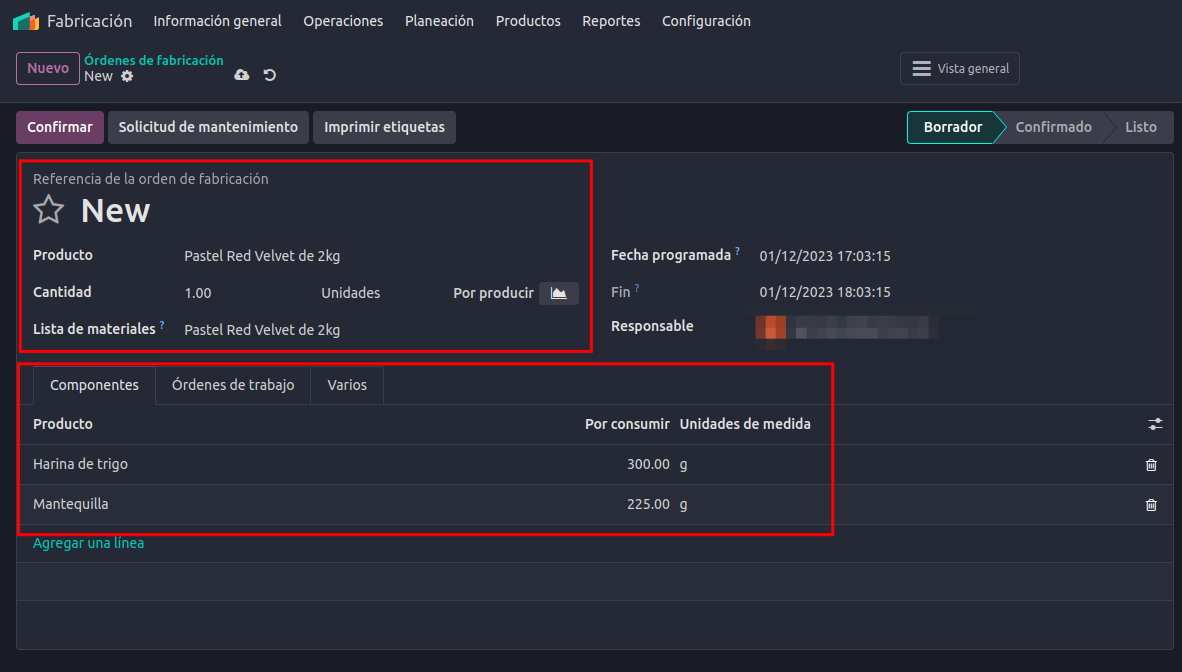This screenshot has width=1182, height=672.
Task: Select the Confirmado status stage
Action: click(x=1053, y=127)
